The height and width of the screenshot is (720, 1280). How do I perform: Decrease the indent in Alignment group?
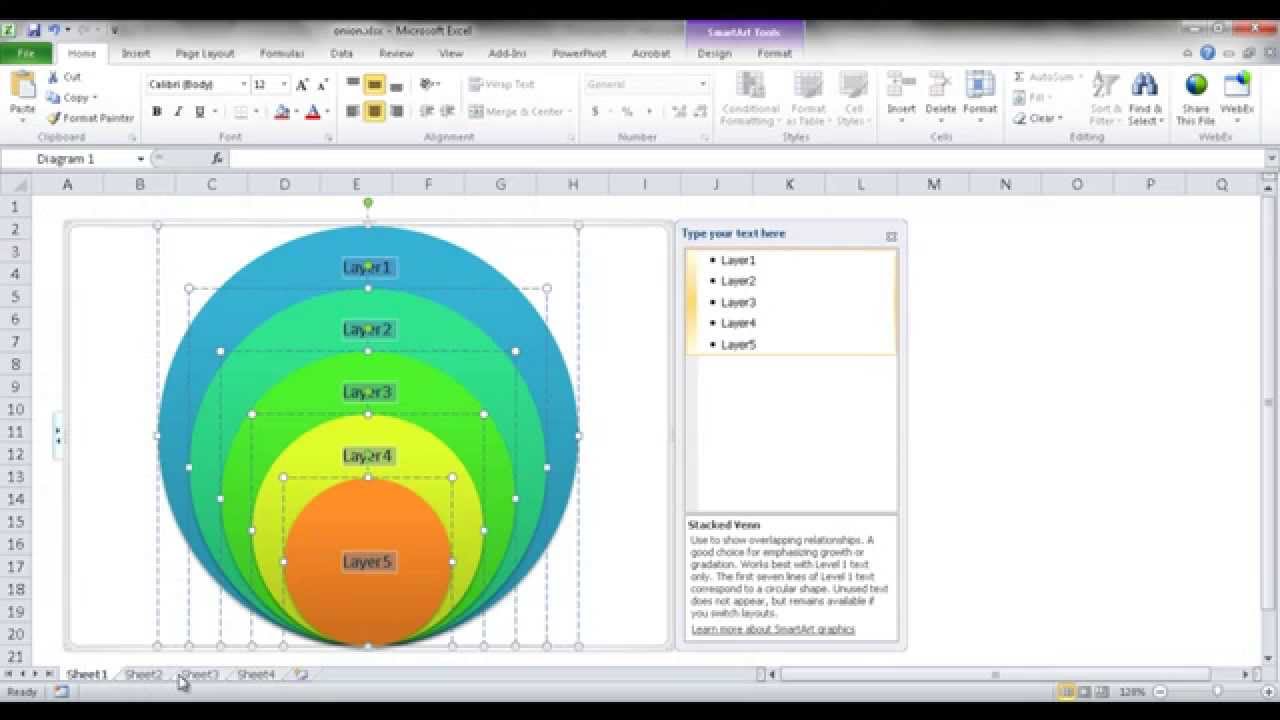(427, 111)
